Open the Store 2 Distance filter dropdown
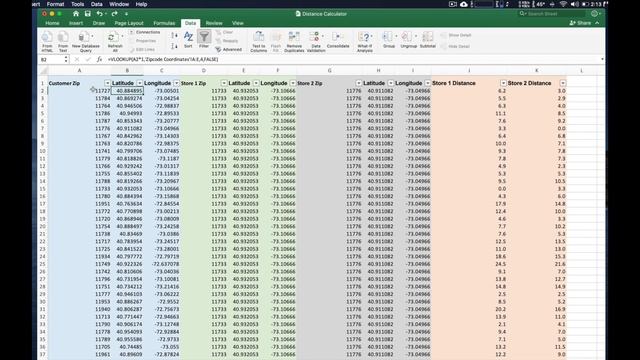Image resolution: width=640 pixels, height=360 pixels. (x=563, y=83)
